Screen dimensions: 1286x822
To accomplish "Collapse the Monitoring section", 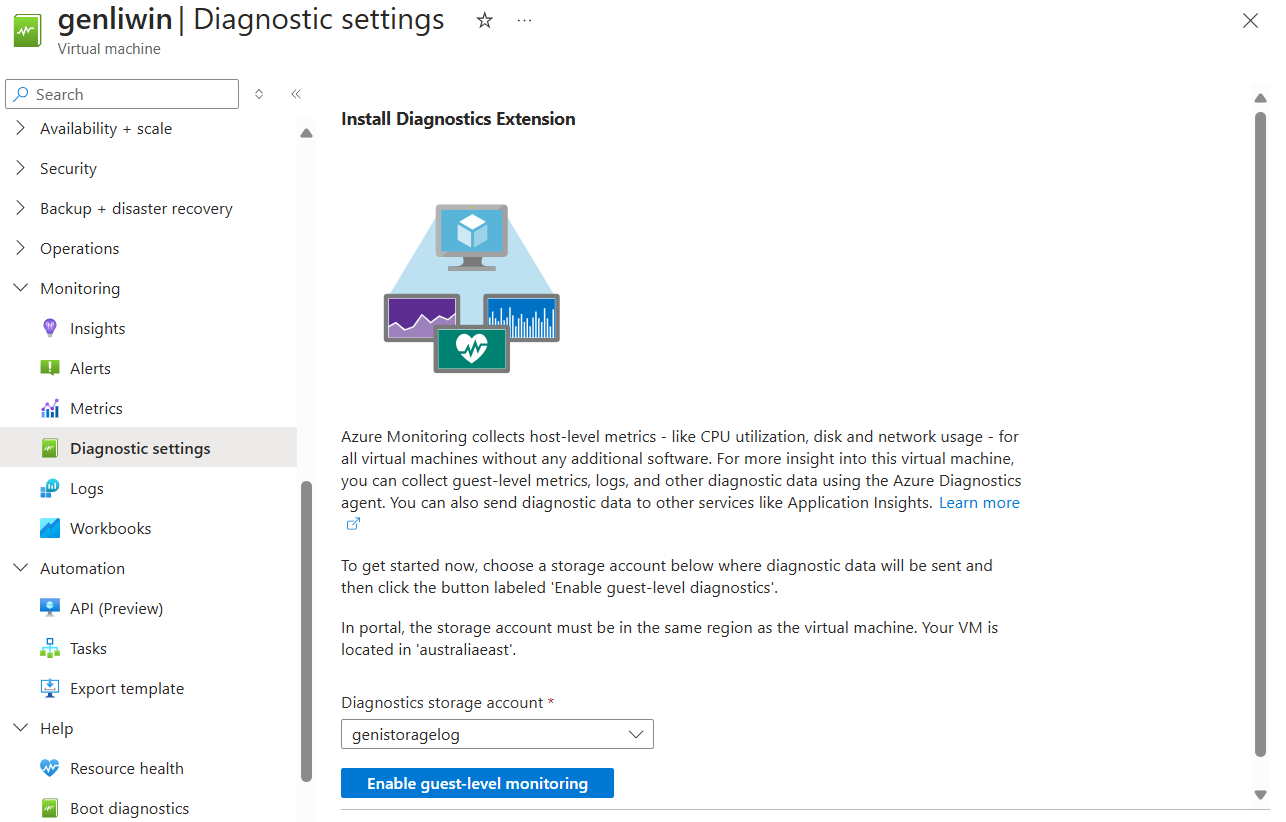I will pos(21,288).
